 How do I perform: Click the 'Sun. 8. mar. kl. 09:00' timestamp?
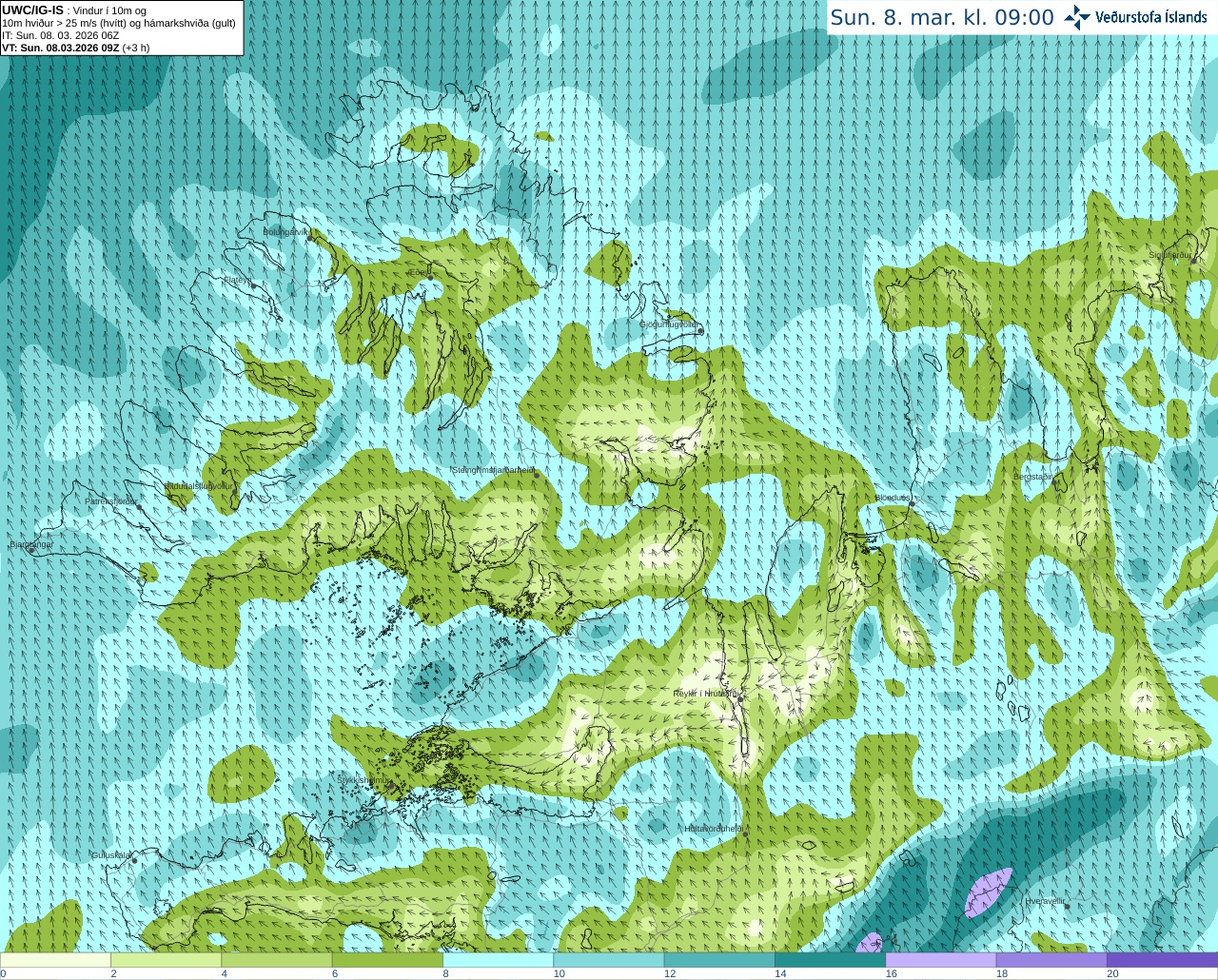pos(942,17)
